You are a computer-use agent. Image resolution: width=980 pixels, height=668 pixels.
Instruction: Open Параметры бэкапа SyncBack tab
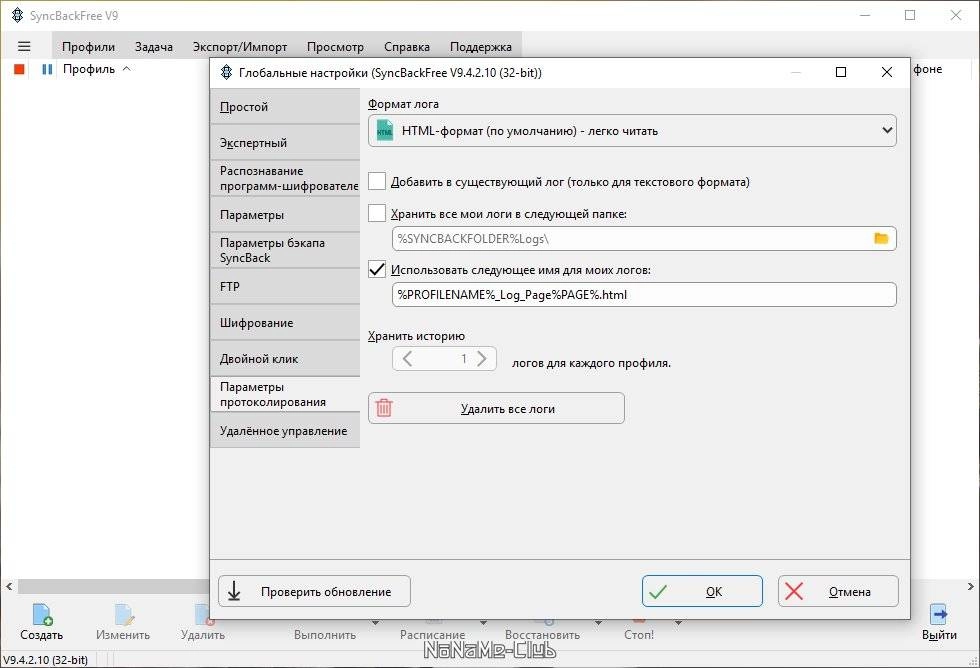tap(286, 250)
